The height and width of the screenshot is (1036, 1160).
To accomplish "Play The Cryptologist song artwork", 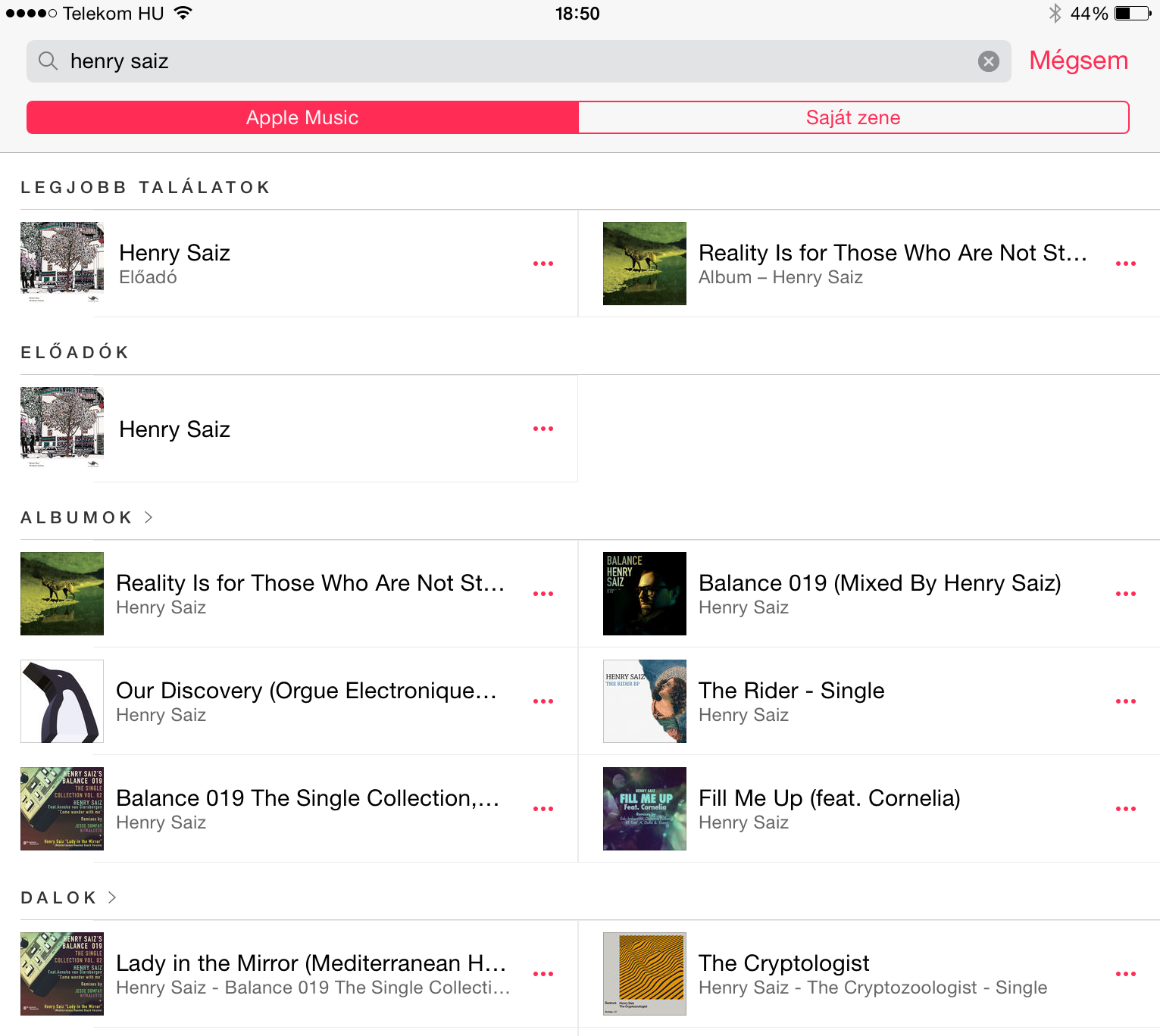I will [x=645, y=974].
